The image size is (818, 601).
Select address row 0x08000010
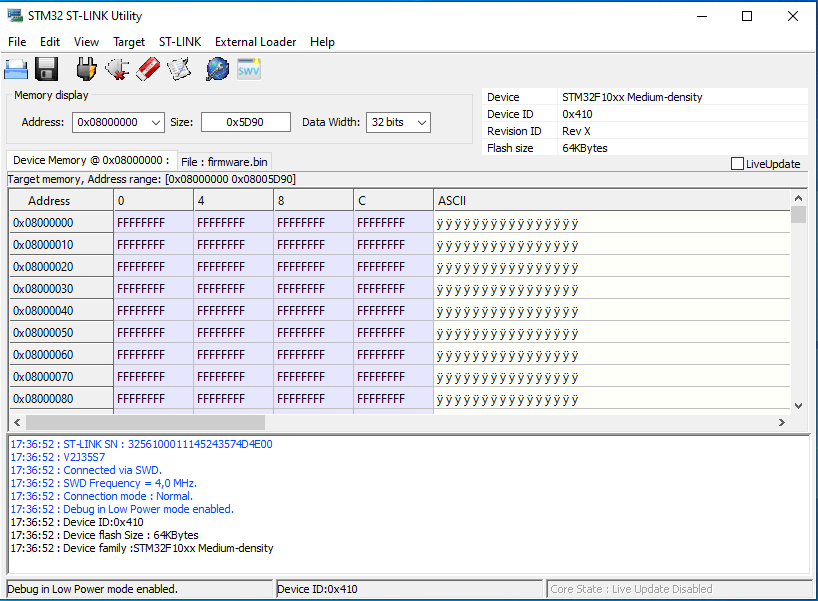[61, 245]
